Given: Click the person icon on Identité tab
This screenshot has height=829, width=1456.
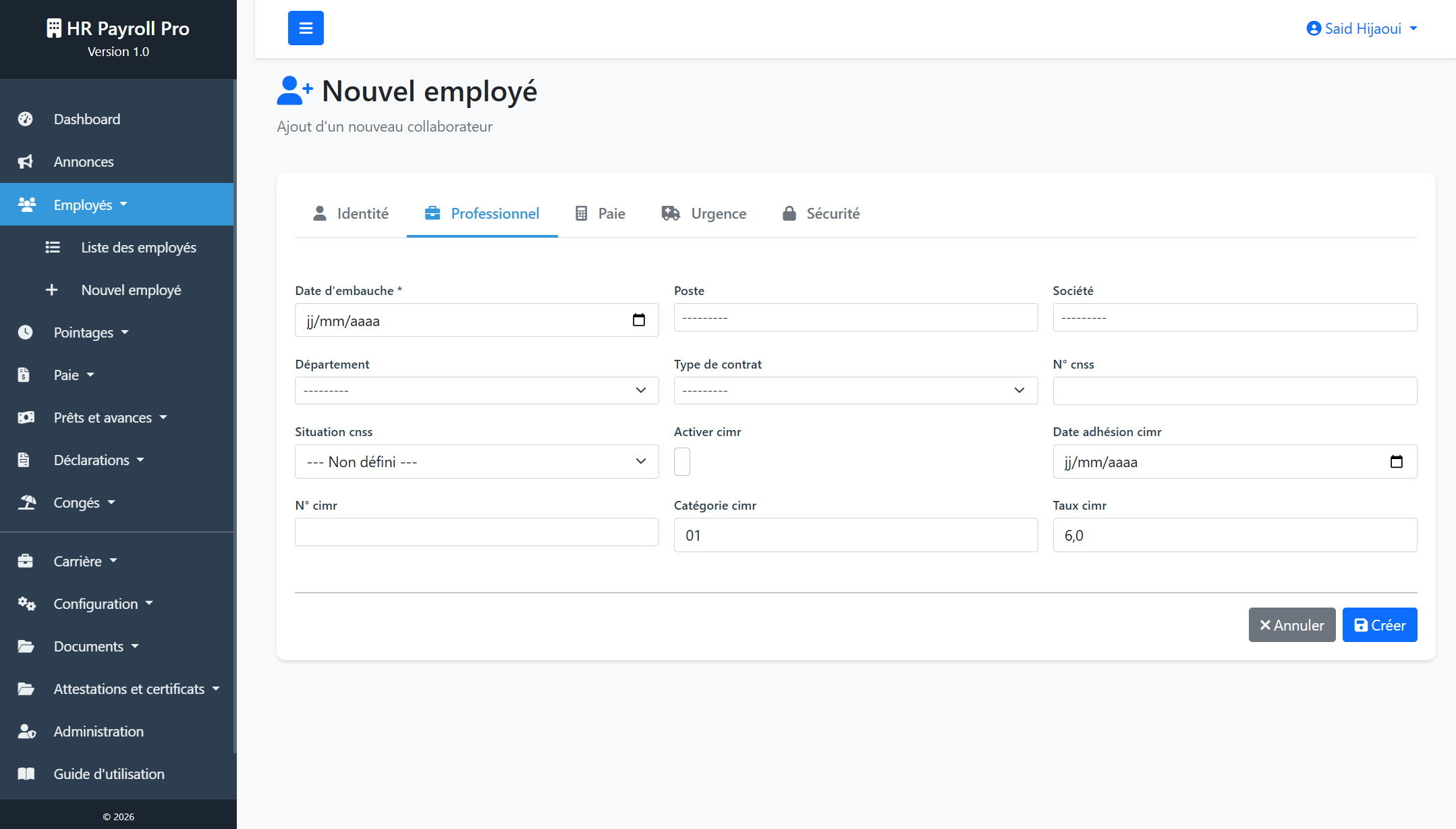Looking at the screenshot, I should point(320,214).
